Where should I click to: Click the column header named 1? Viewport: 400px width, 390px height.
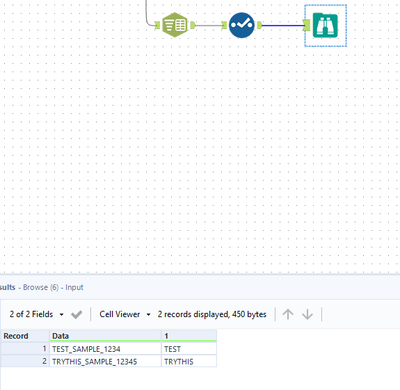tap(189, 336)
